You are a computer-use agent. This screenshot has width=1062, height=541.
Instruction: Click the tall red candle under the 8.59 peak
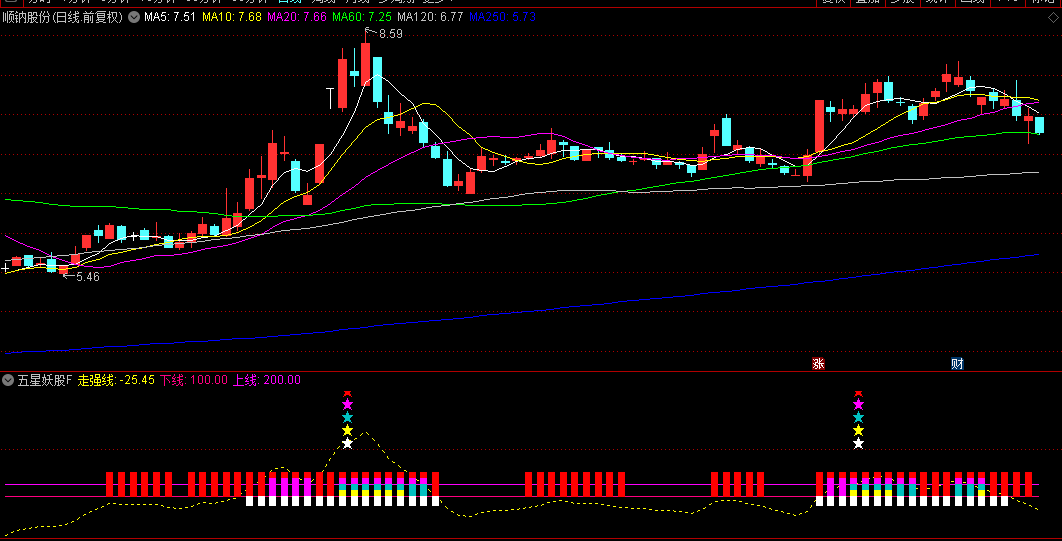(x=366, y=64)
